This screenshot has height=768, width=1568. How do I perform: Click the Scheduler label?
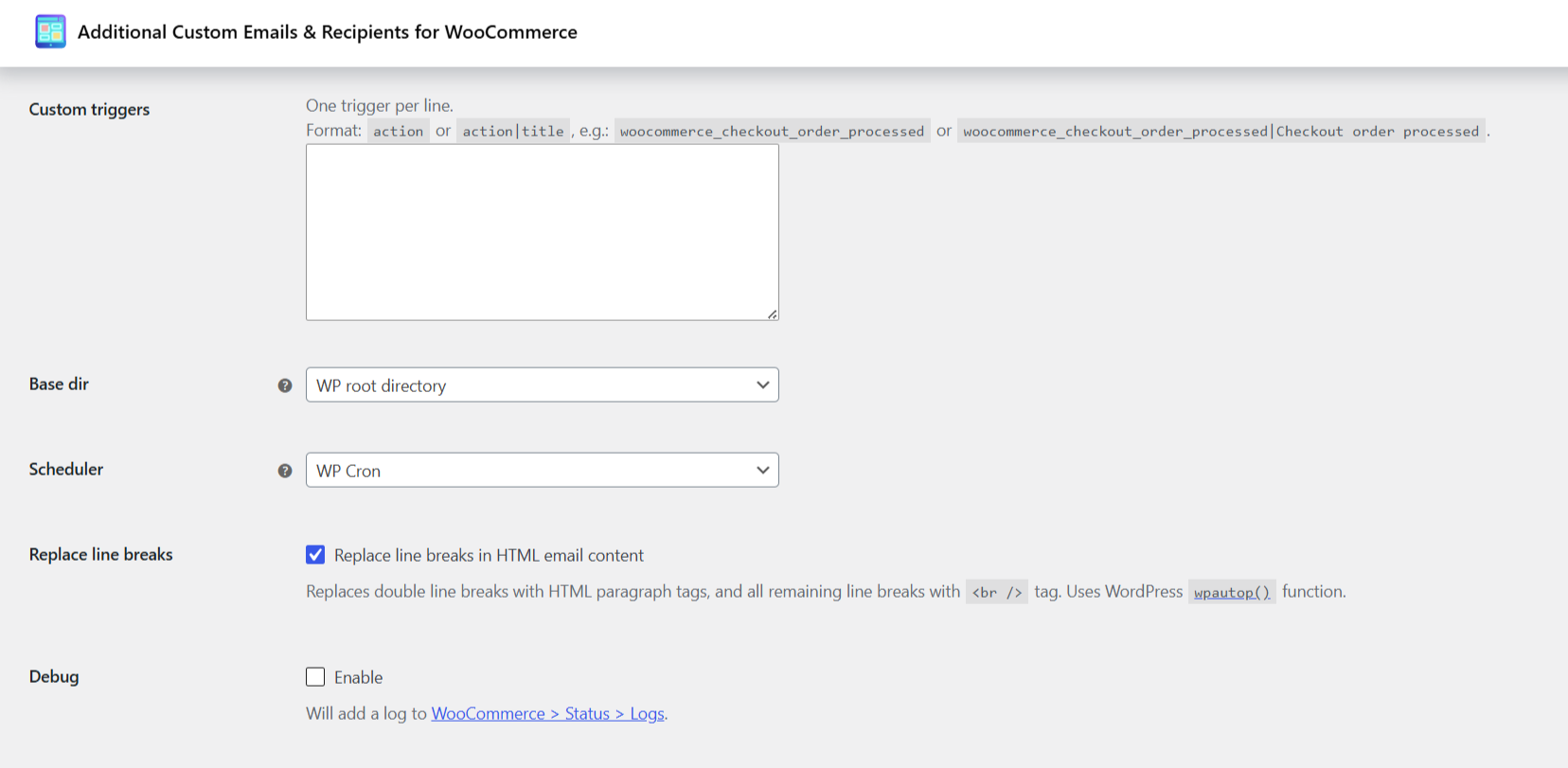coord(66,470)
